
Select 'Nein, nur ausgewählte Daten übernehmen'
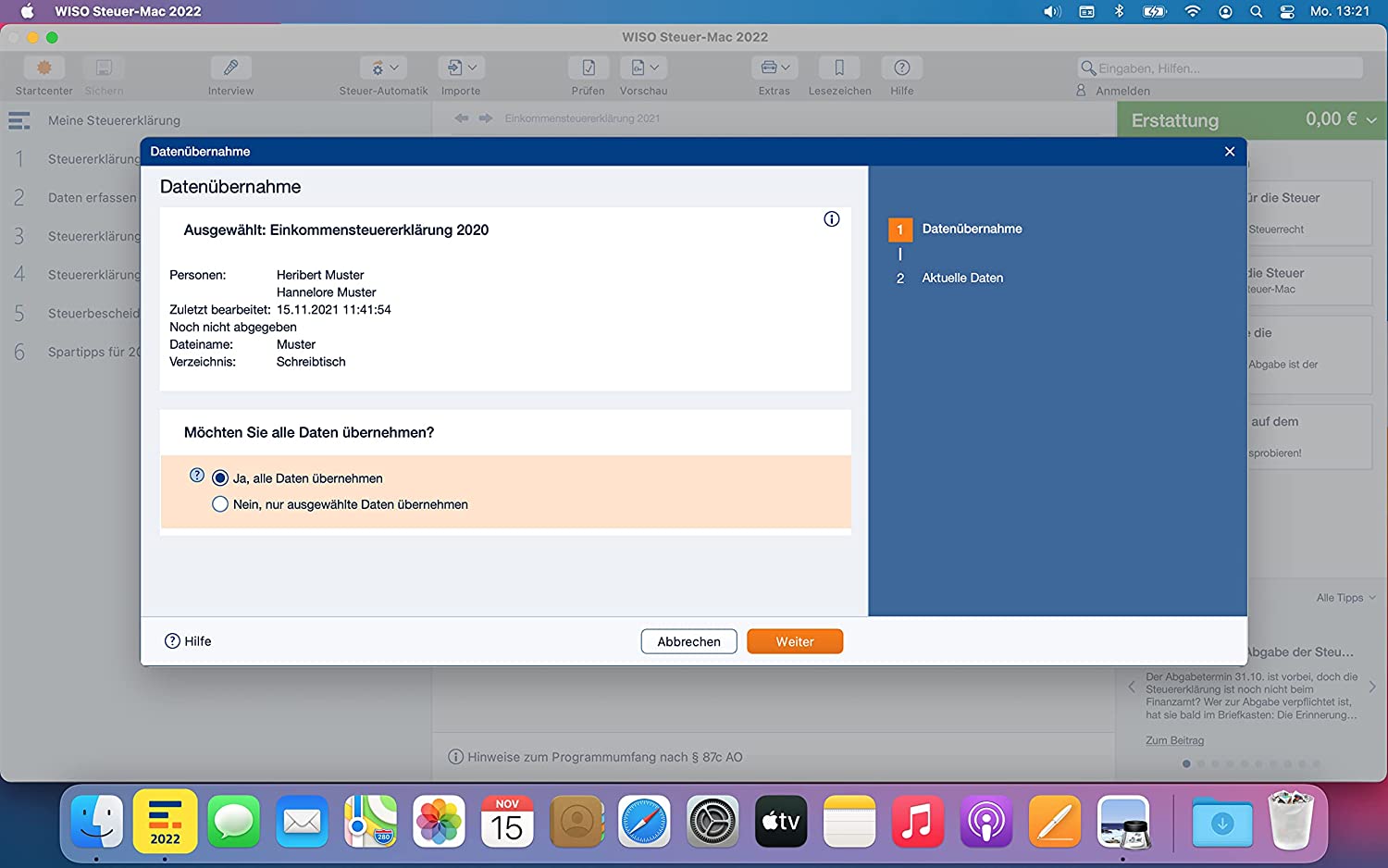click(x=220, y=504)
